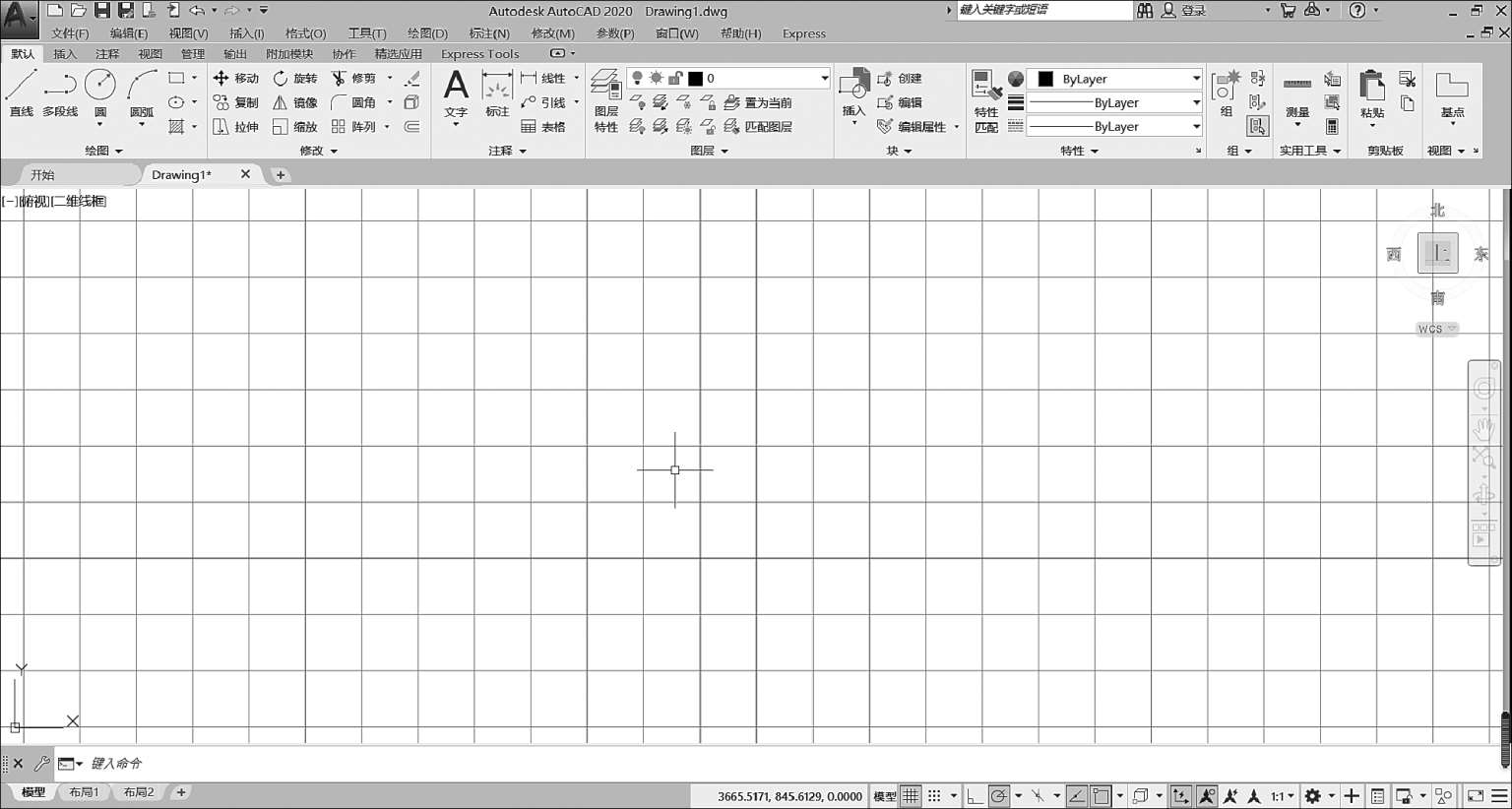
Task: Select the Polyline (多段线) tool
Action: click(x=60, y=93)
